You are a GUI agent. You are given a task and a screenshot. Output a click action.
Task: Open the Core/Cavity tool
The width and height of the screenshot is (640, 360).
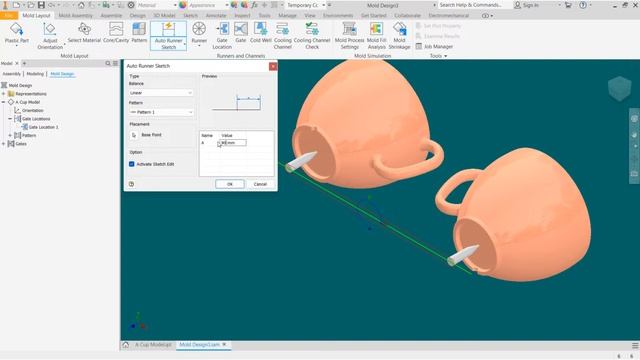pyautogui.click(x=116, y=33)
